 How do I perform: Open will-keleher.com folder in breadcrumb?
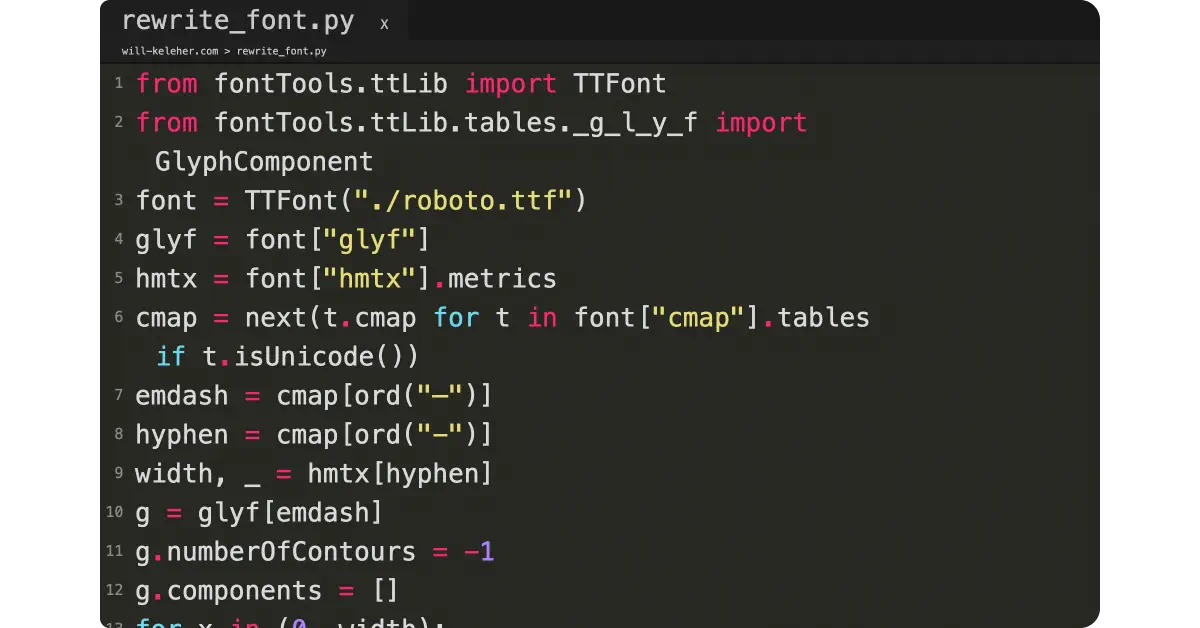pos(170,51)
